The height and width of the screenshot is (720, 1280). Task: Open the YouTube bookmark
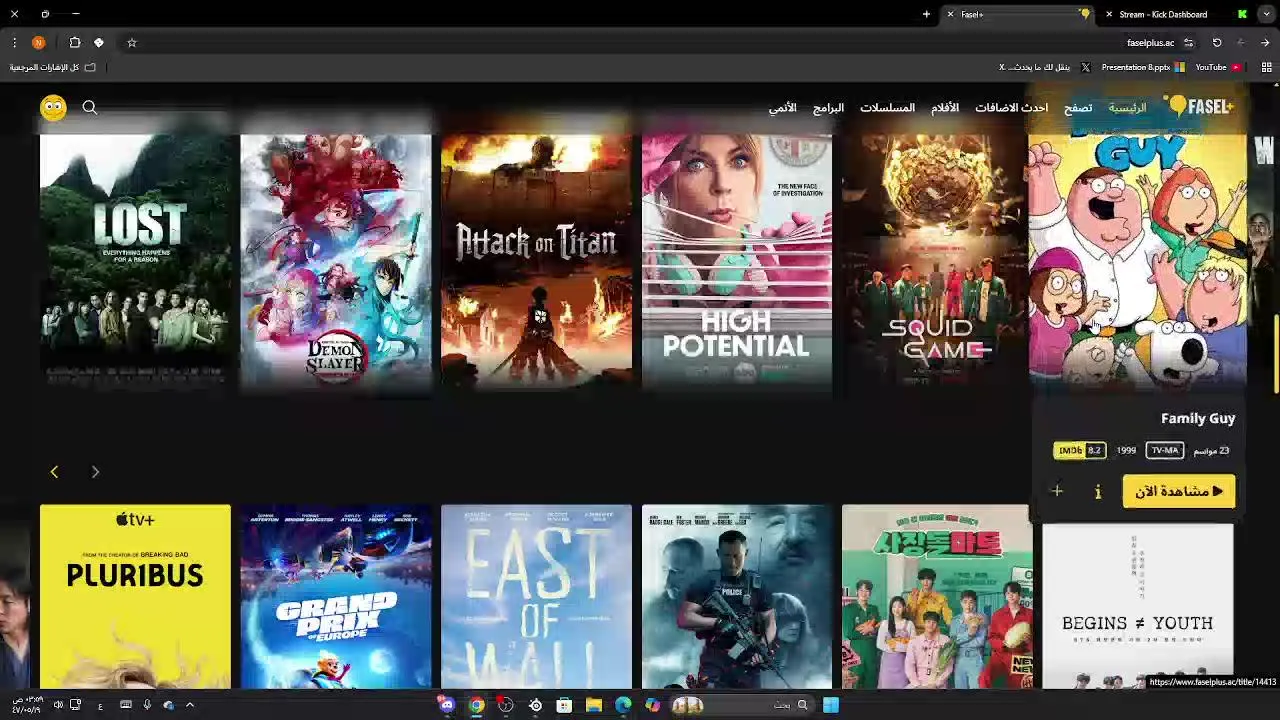click(x=1217, y=67)
